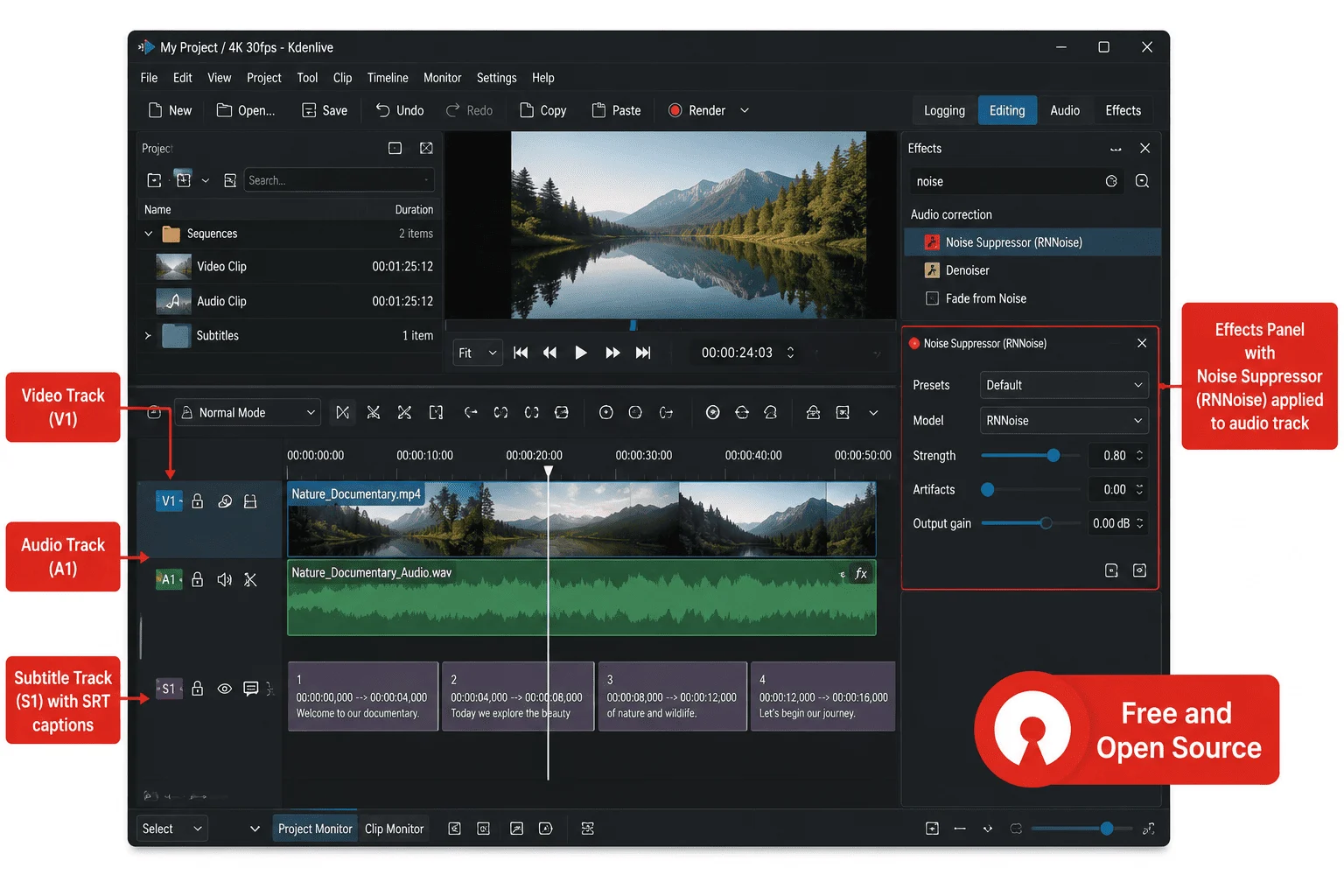The image size is (1344, 896).
Task: Open the arrow beside the add folder icon
Action: click(x=205, y=180)
